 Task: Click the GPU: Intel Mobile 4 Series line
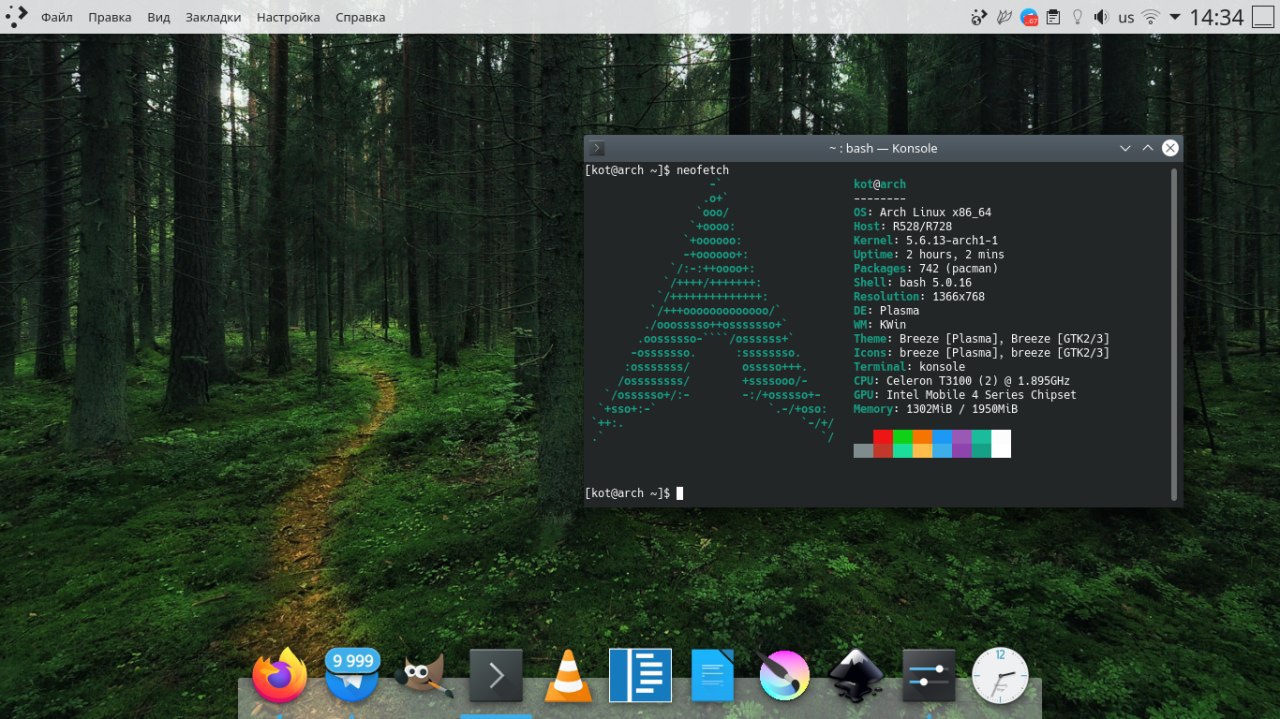[x=965, y=394]
